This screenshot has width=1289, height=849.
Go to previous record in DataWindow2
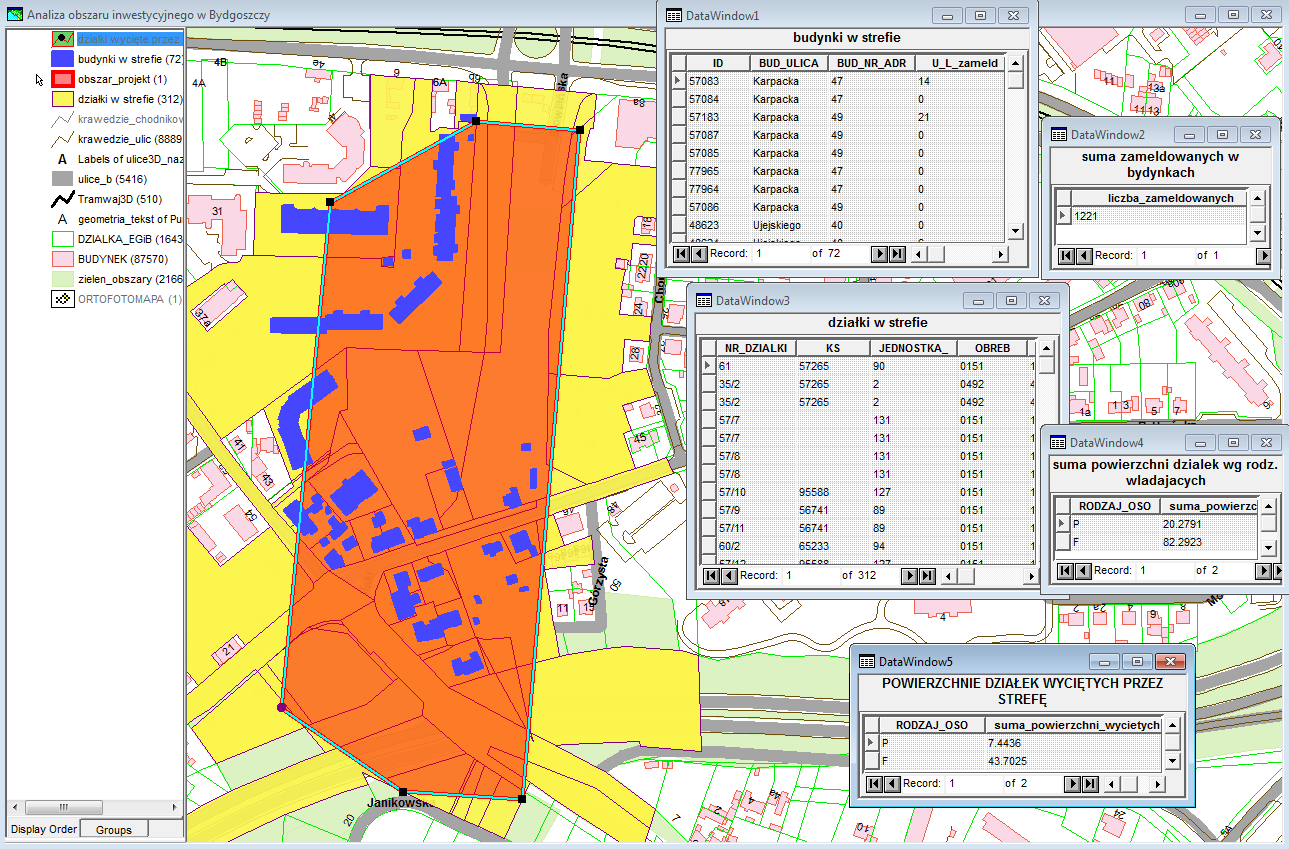[1082, 256]
